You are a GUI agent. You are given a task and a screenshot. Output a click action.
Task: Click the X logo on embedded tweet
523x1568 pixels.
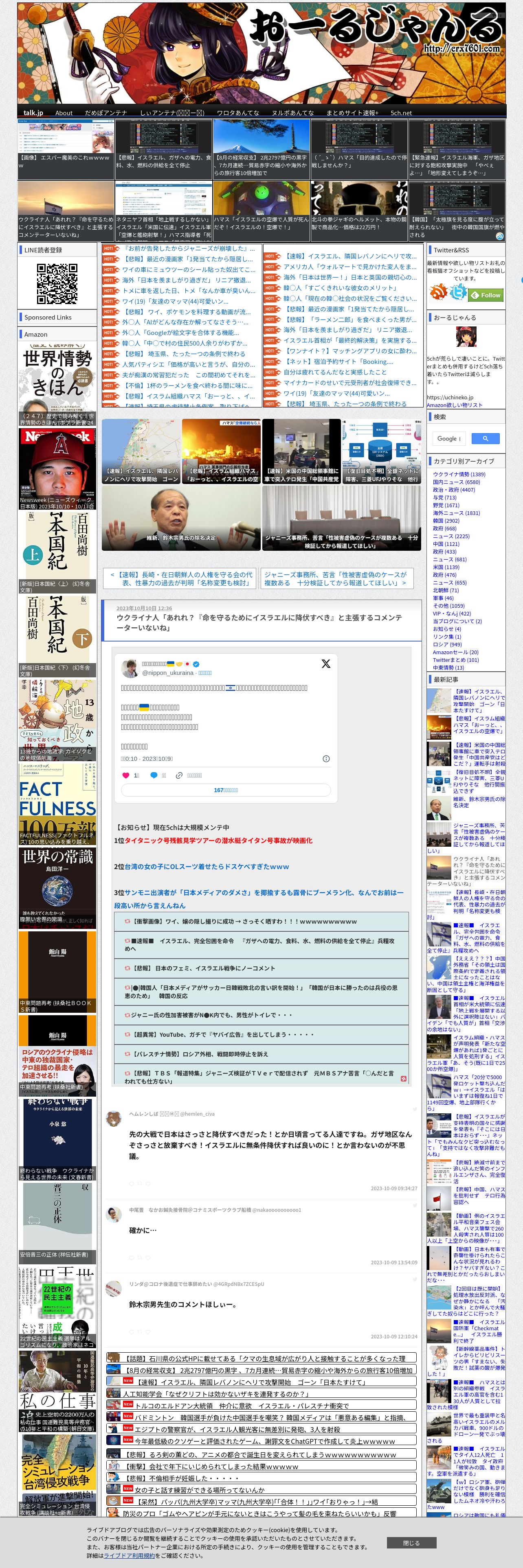point(326,664)
